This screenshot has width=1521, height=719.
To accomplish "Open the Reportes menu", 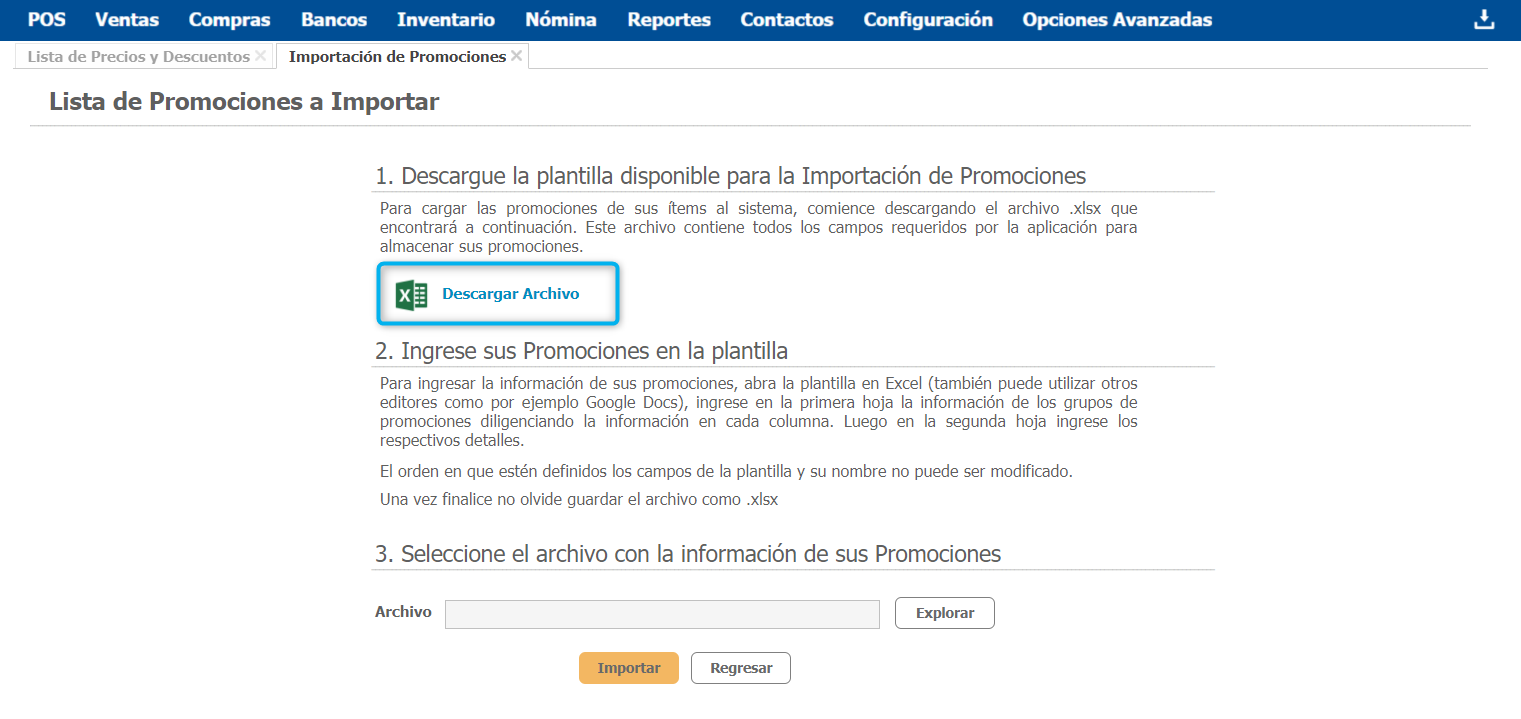I will (669, 20).
